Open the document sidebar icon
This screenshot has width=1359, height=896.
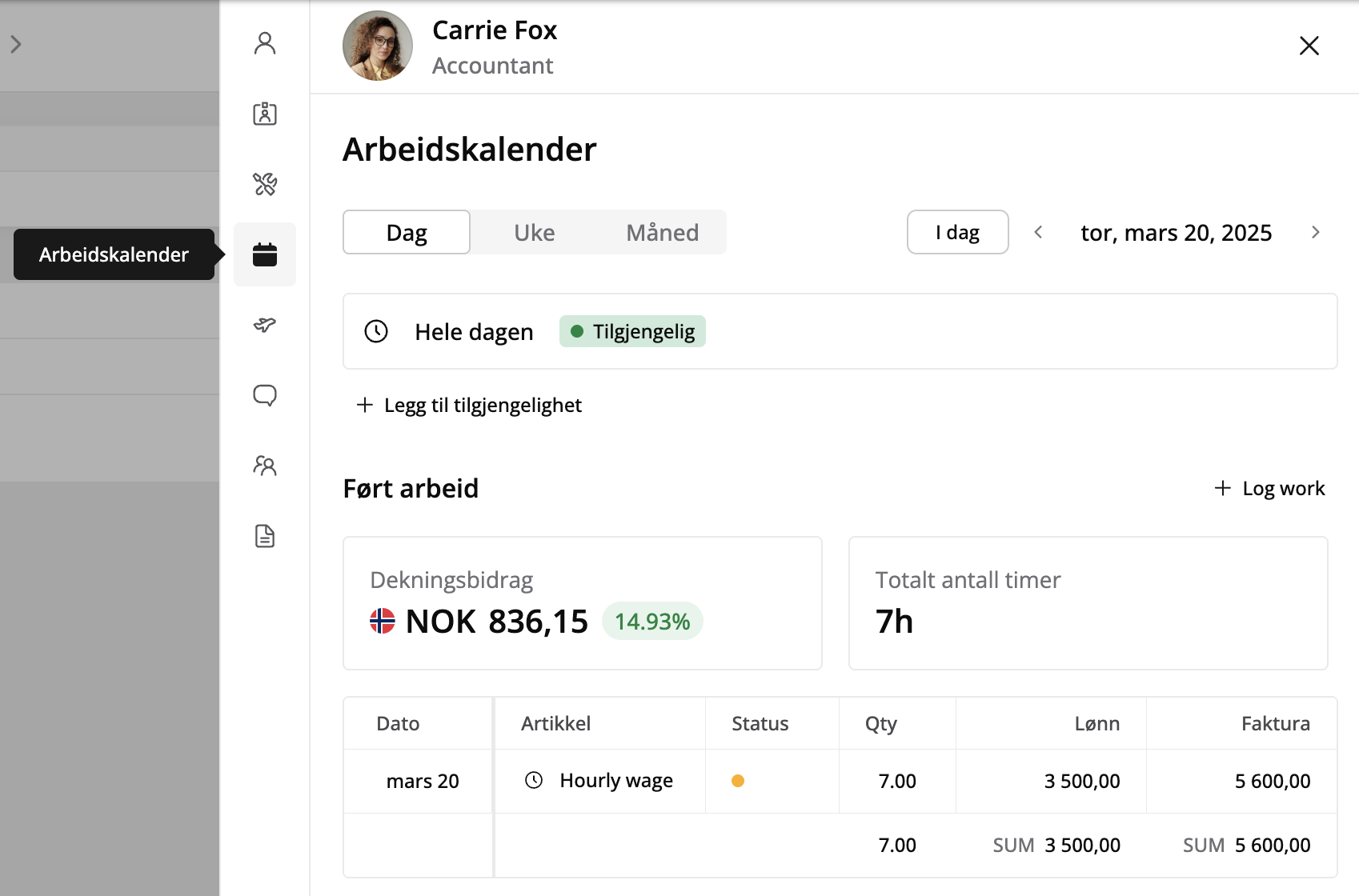click(265, 536)
